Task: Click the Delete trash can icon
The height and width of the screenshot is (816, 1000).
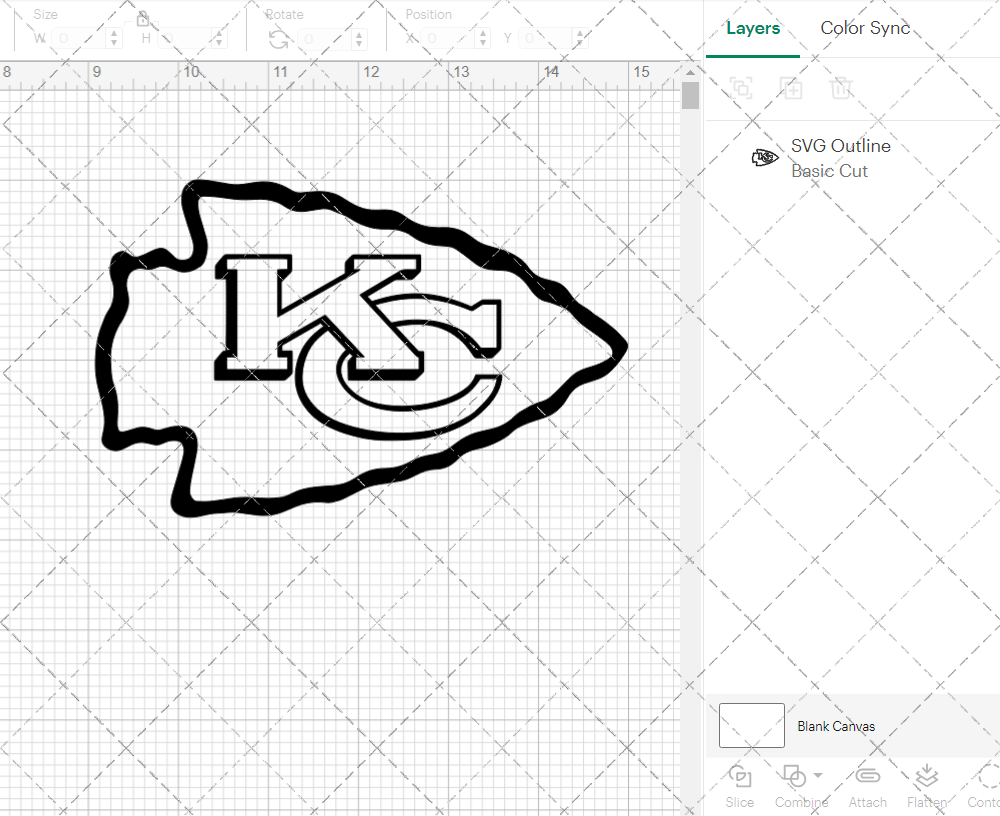Action: coord(841,88)
